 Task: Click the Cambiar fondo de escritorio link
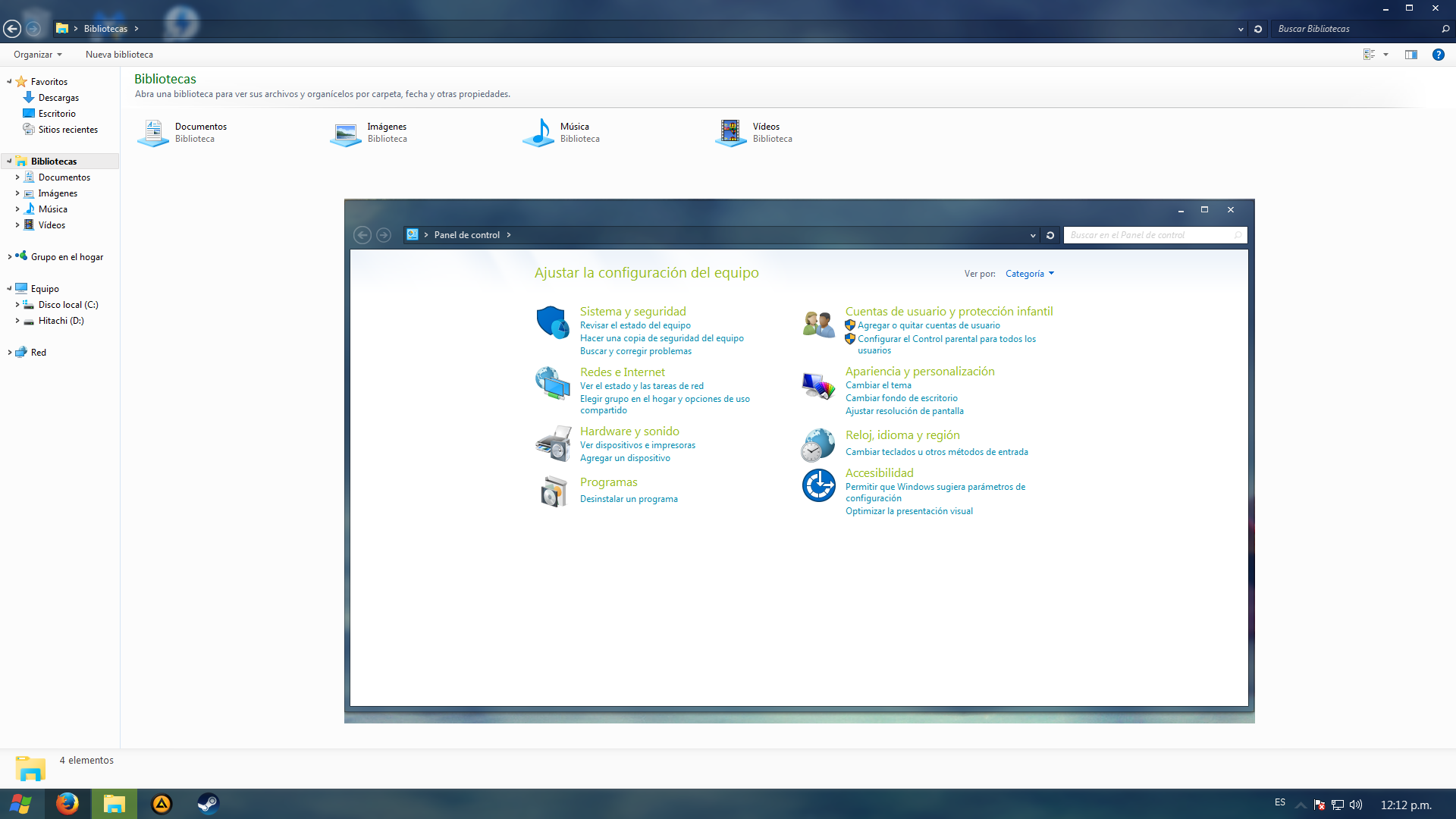click(902, 397)
